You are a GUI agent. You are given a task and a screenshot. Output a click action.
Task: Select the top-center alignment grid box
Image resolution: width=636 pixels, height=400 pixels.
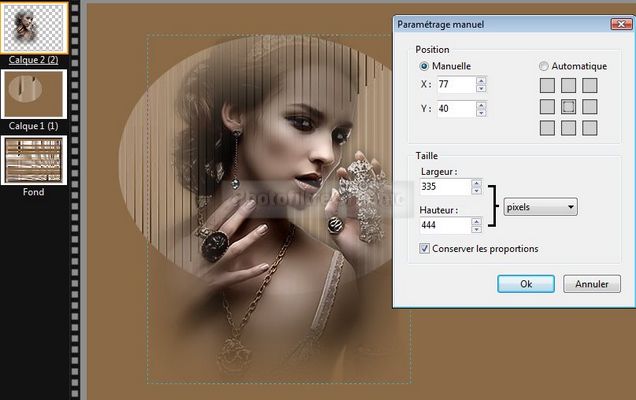pyautogui.click(x=568, y=86)
